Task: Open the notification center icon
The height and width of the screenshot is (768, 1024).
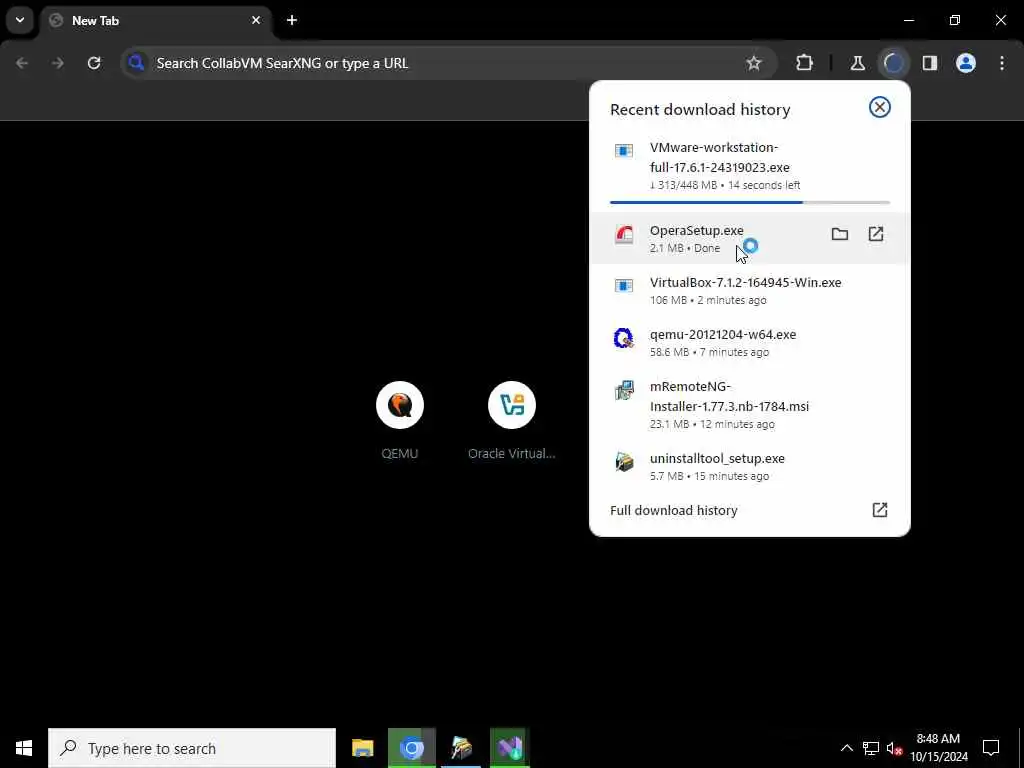Action: click(x=991, y=748)
